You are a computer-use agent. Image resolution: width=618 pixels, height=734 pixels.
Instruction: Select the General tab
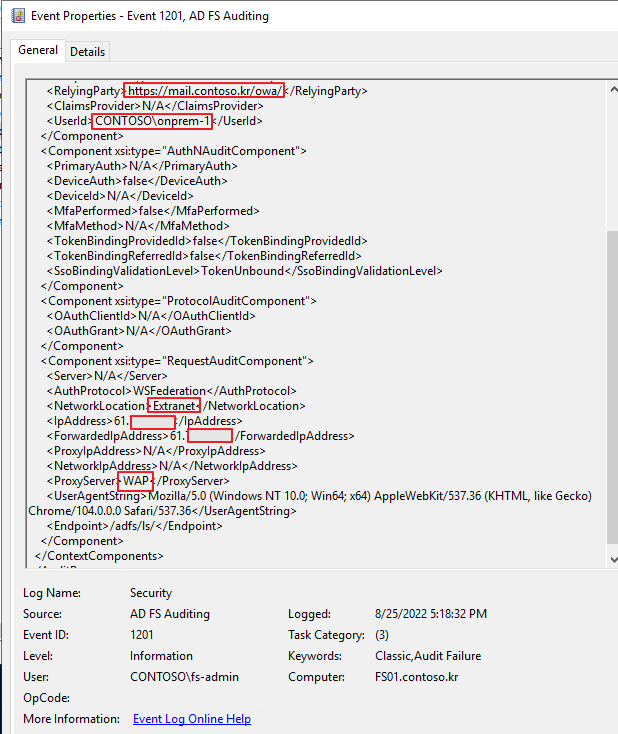tap(38, 50)
